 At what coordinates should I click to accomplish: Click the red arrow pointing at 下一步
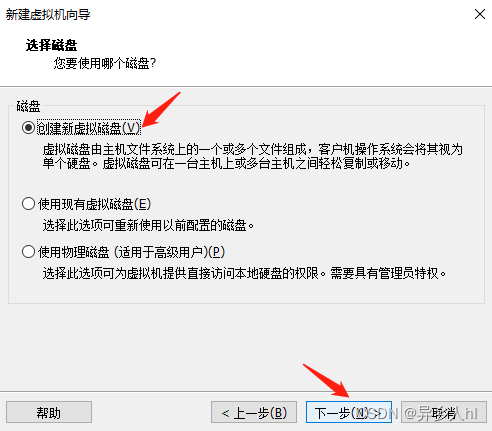(326, 381)
